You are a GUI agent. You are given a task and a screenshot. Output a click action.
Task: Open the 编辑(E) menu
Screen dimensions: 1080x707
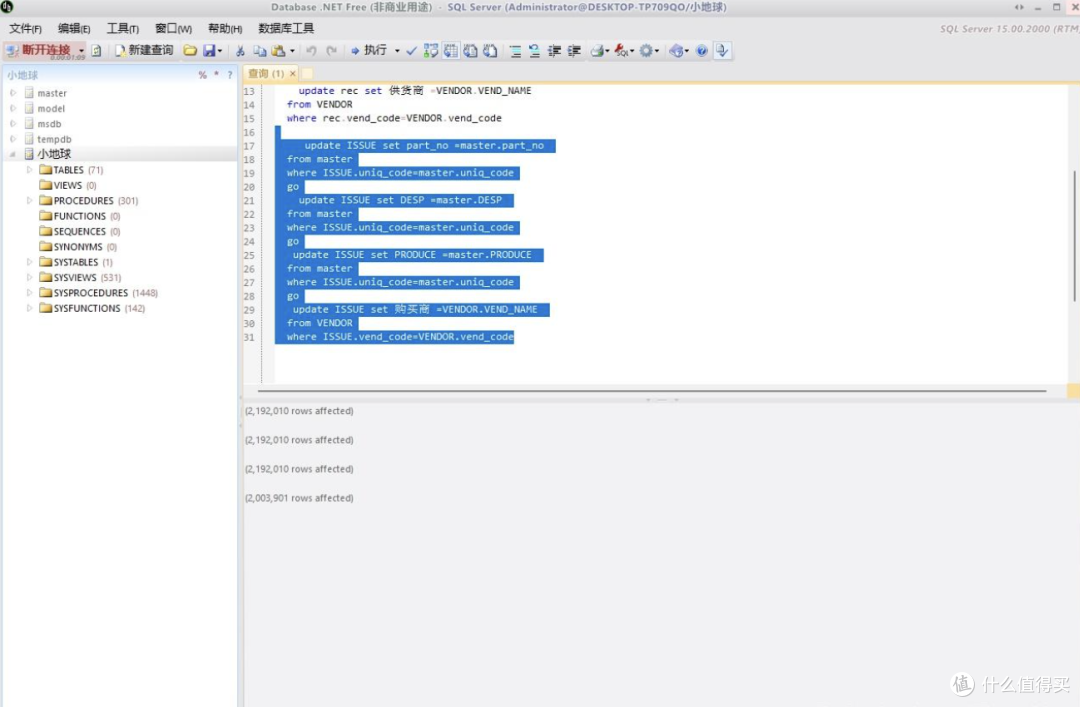tap(74, 29)
